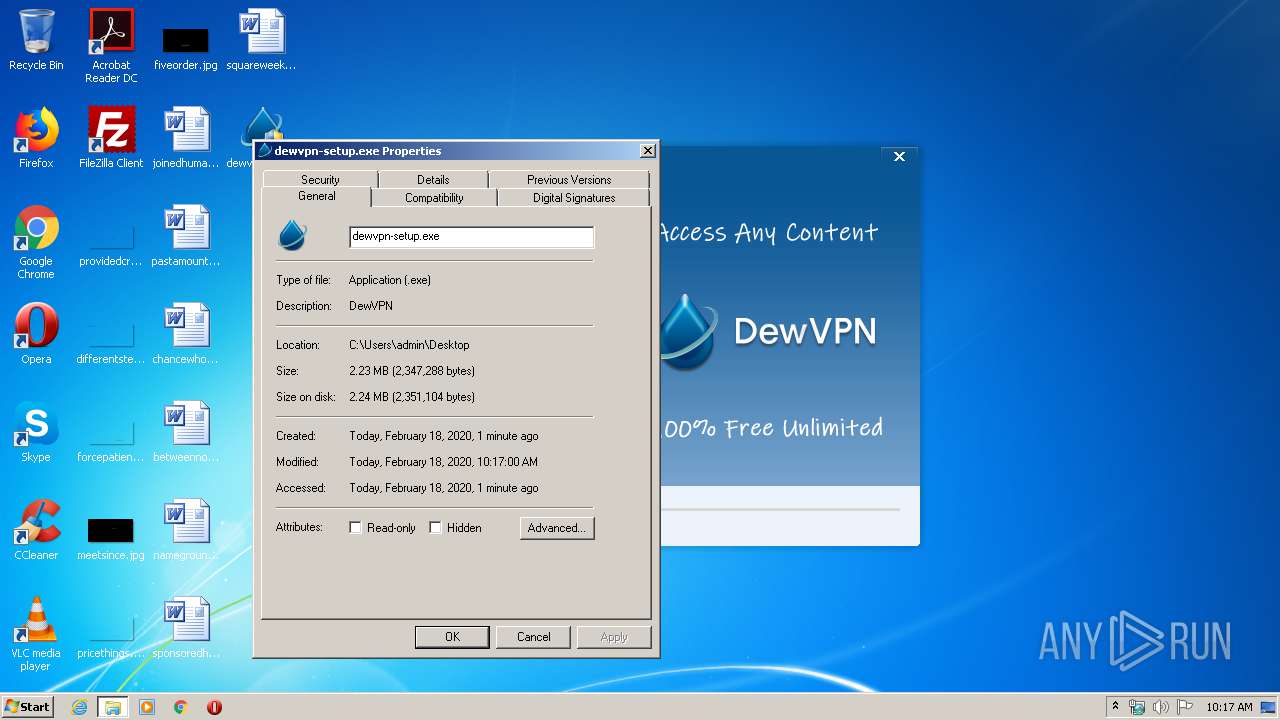Click the Type of file value Application (.exe)
1280x720 pixels.
coord(390,279)
